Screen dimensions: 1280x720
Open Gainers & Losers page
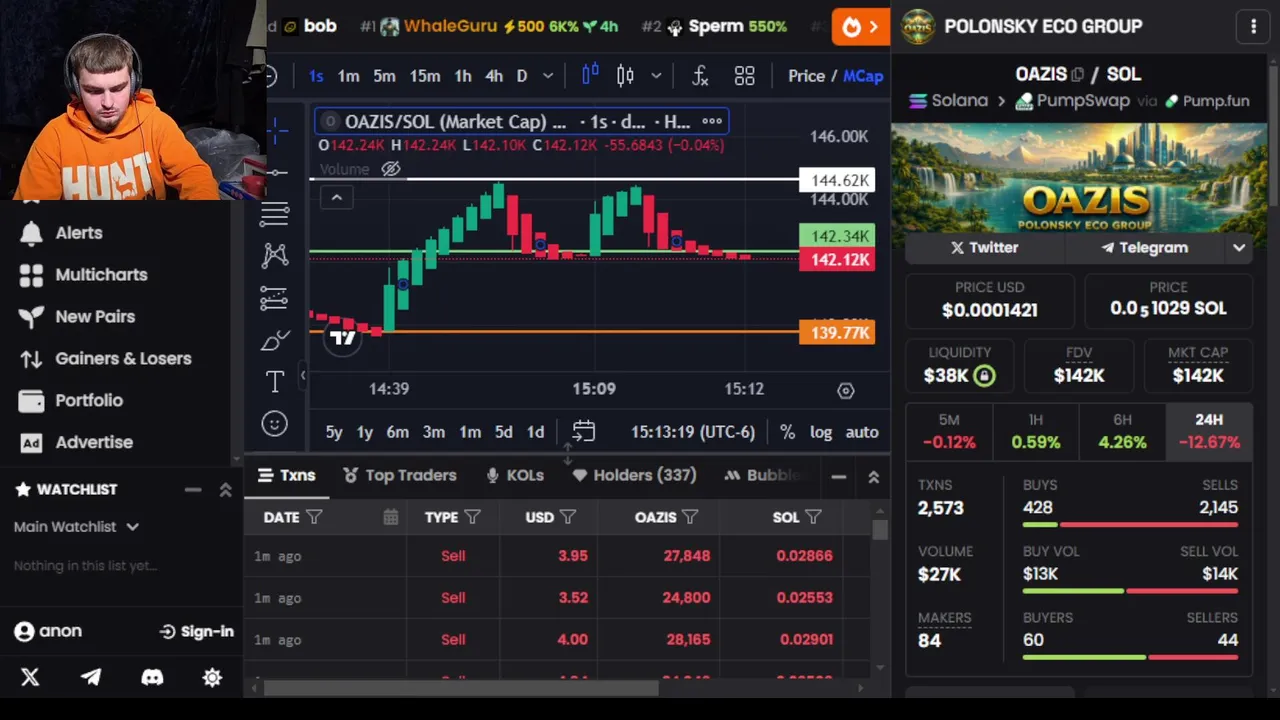pos(123,359)
